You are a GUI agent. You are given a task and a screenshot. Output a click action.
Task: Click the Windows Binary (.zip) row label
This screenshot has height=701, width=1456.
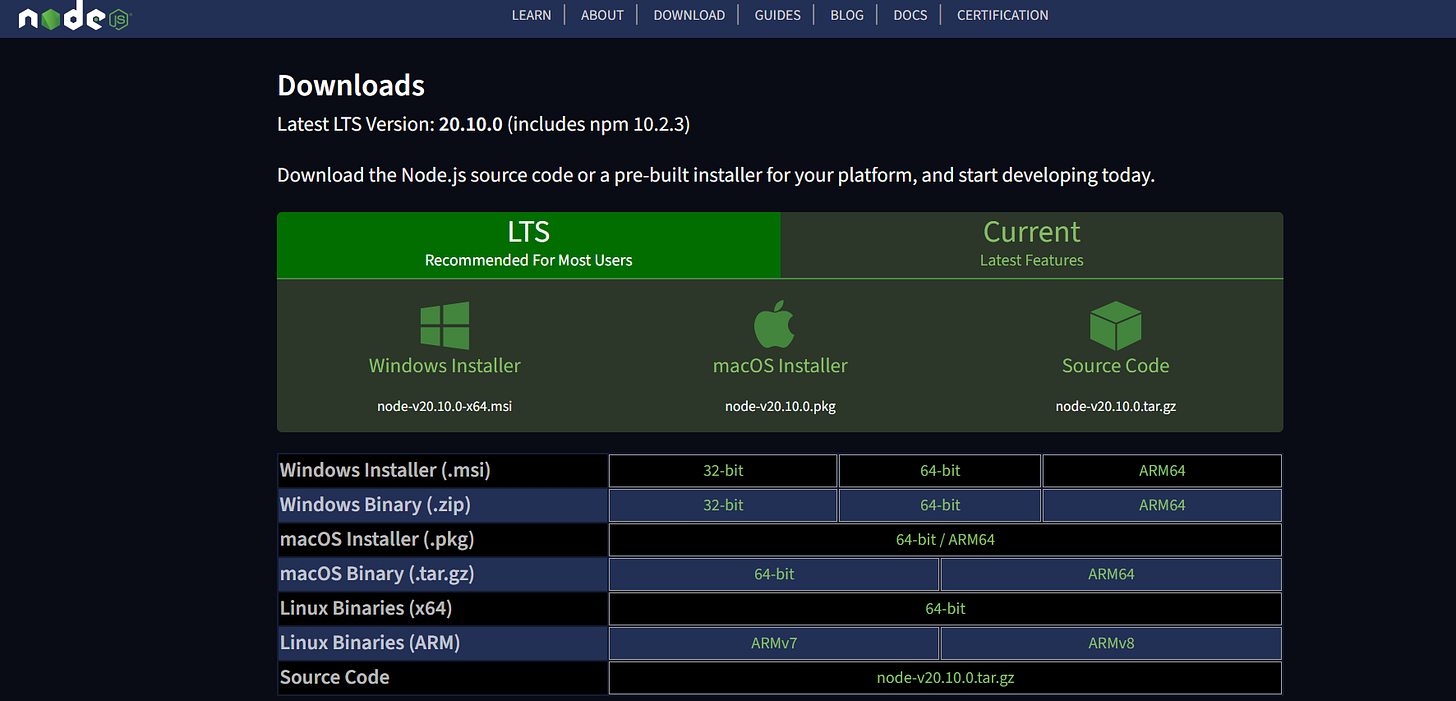pyautogui.click(x=373, y=505)
